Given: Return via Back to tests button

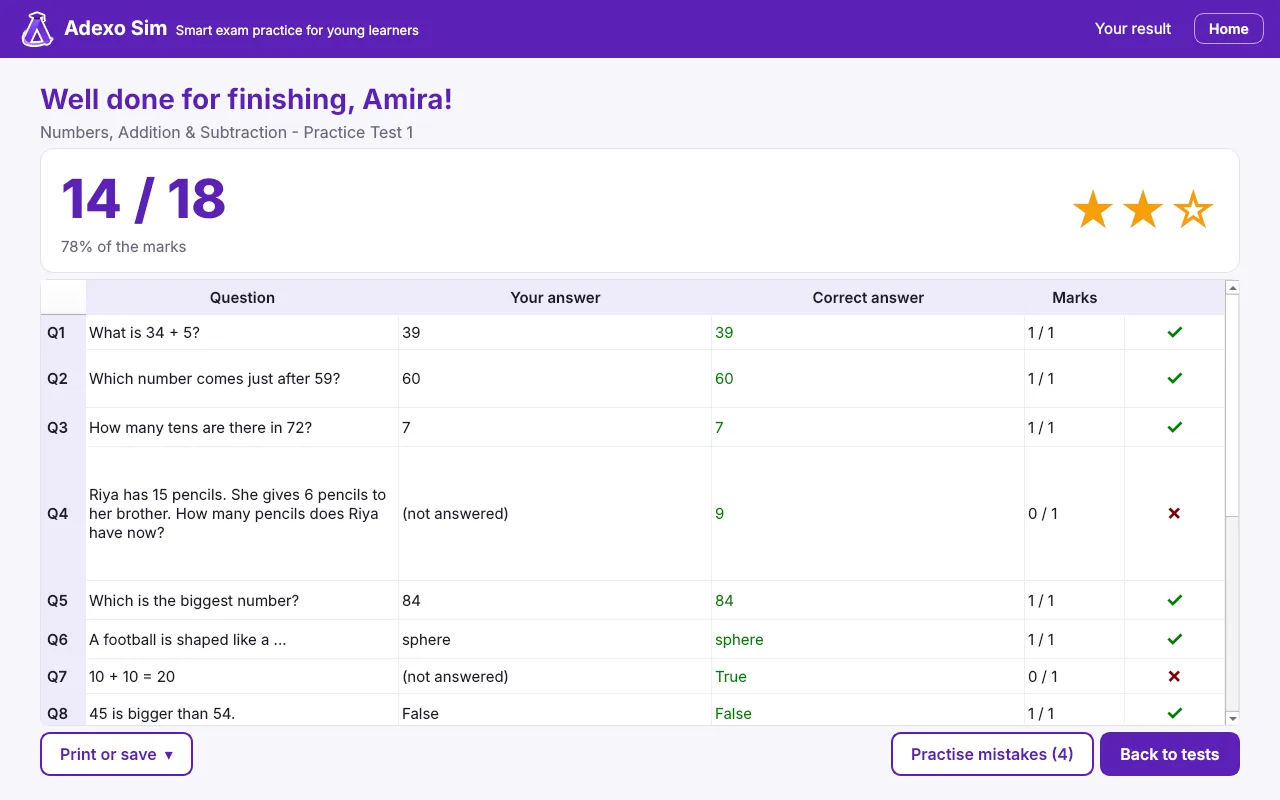Looking at the screenshot, I should coord(1170,754).
